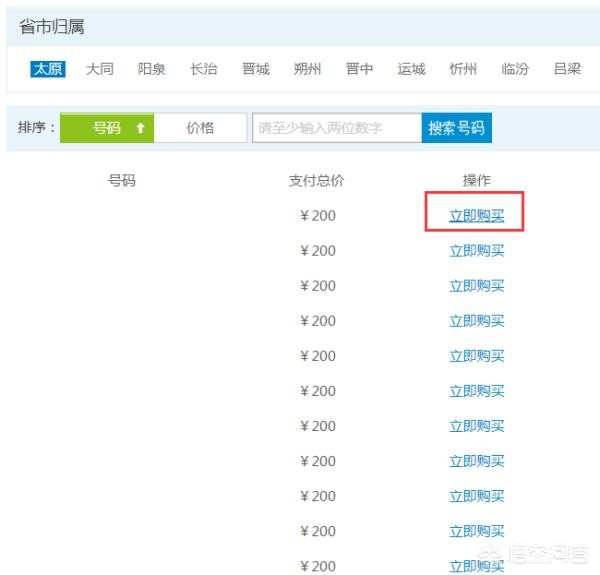
Task: Click 立即购买 in the tenth row
Action: [x=476, y=531]
